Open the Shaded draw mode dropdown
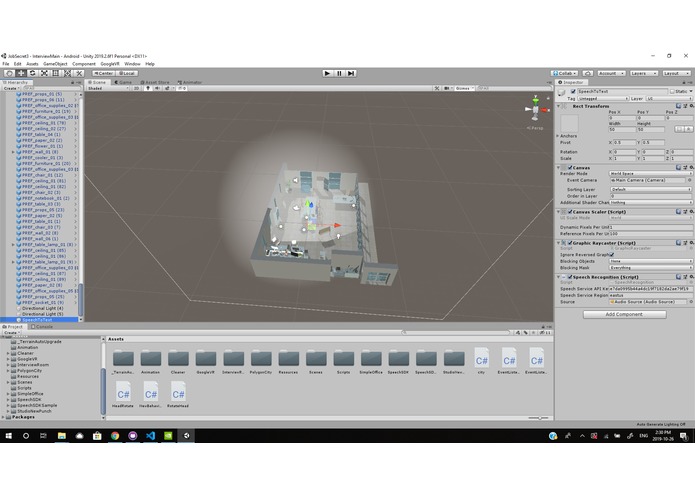695x494 pixels. [x=108, y=88]
